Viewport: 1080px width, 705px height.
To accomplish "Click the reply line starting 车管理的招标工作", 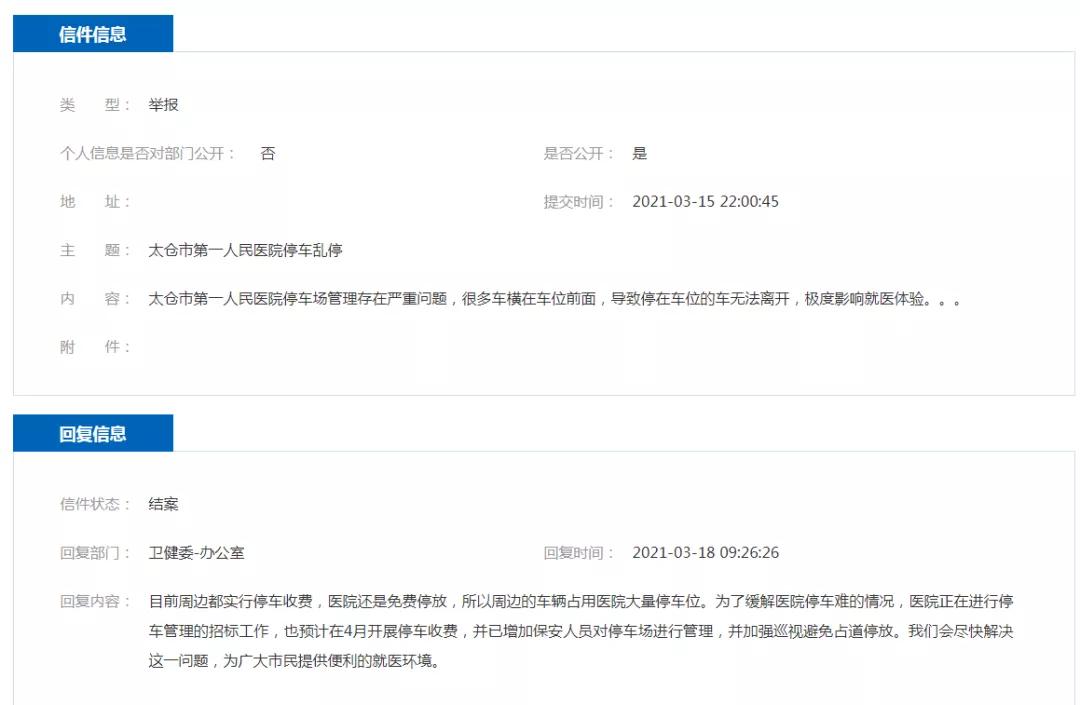I will (581, 631).
